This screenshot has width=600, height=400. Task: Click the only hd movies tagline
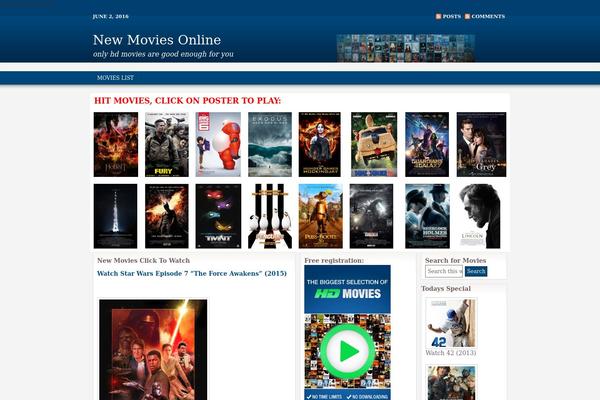pyautogui.click(x=163, y=54)
